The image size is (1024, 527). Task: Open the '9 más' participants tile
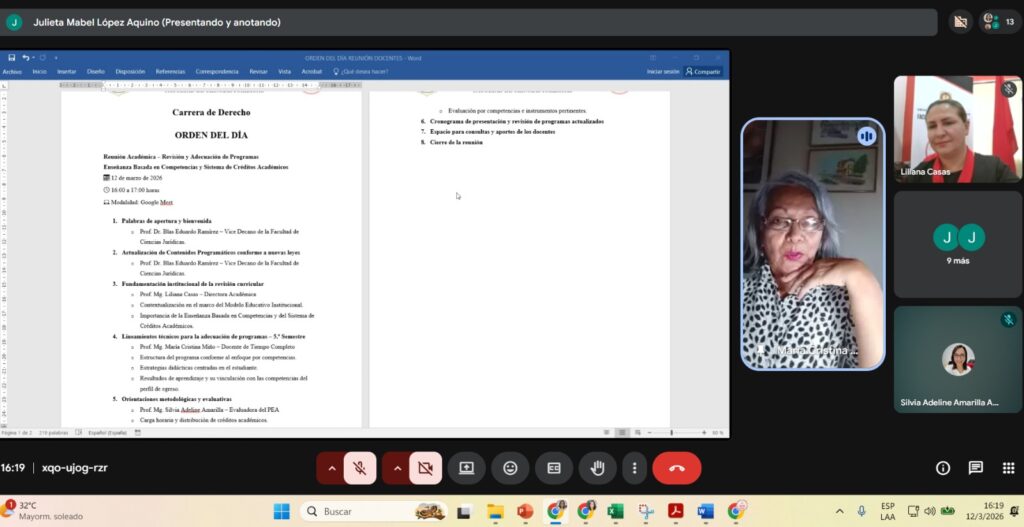pos(957,245)
